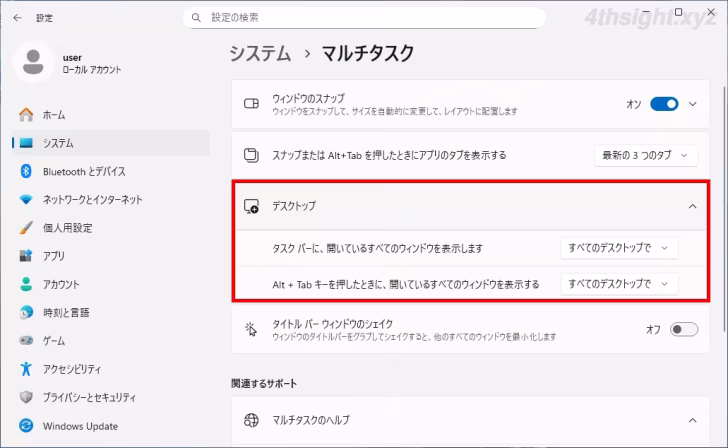Click the app tabs icon beside スナップまたは Alt+Tab

pos(251,155)
